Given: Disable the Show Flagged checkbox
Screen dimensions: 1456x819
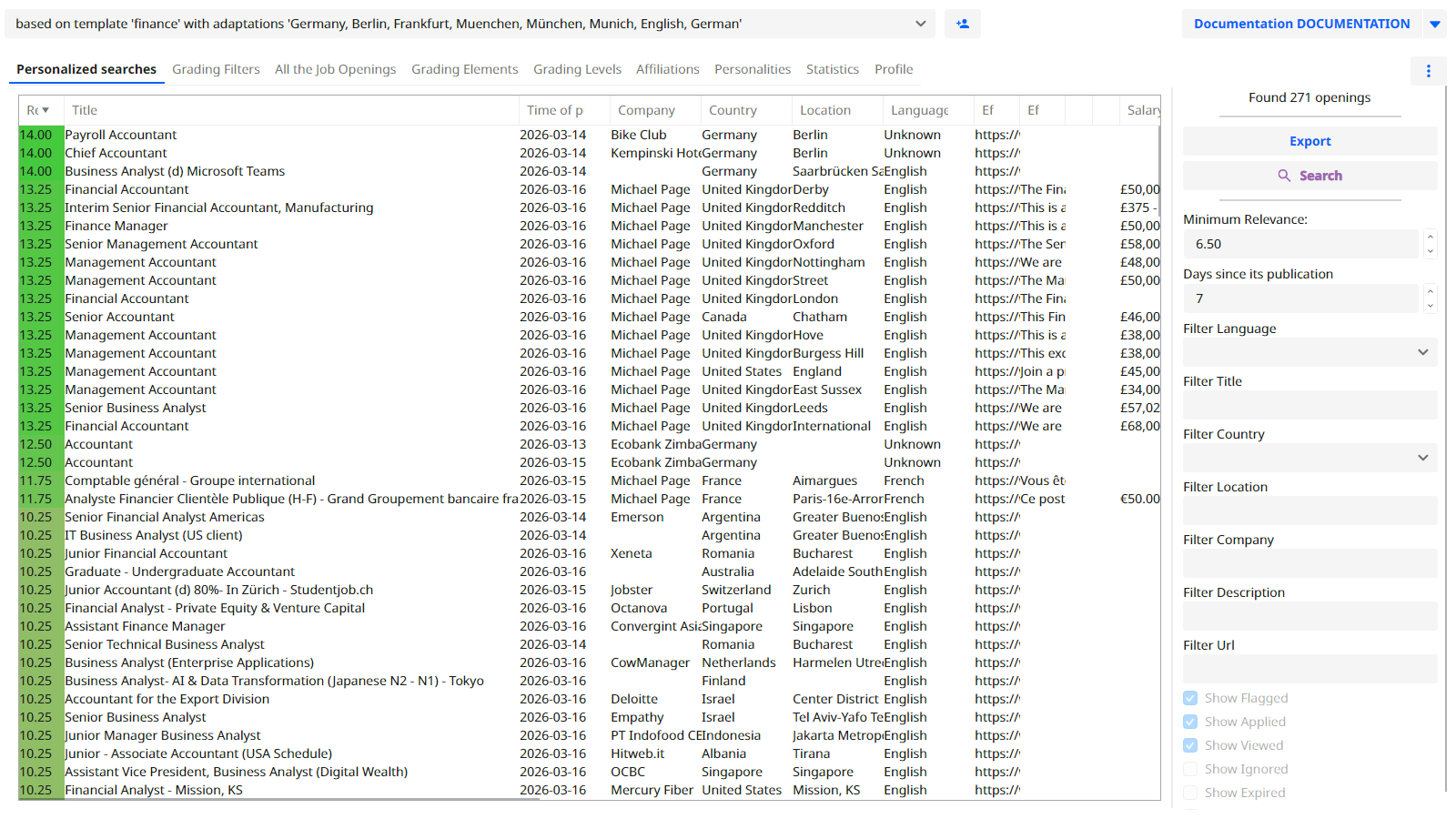Looking at the screenshot, I should point(1190,698).
